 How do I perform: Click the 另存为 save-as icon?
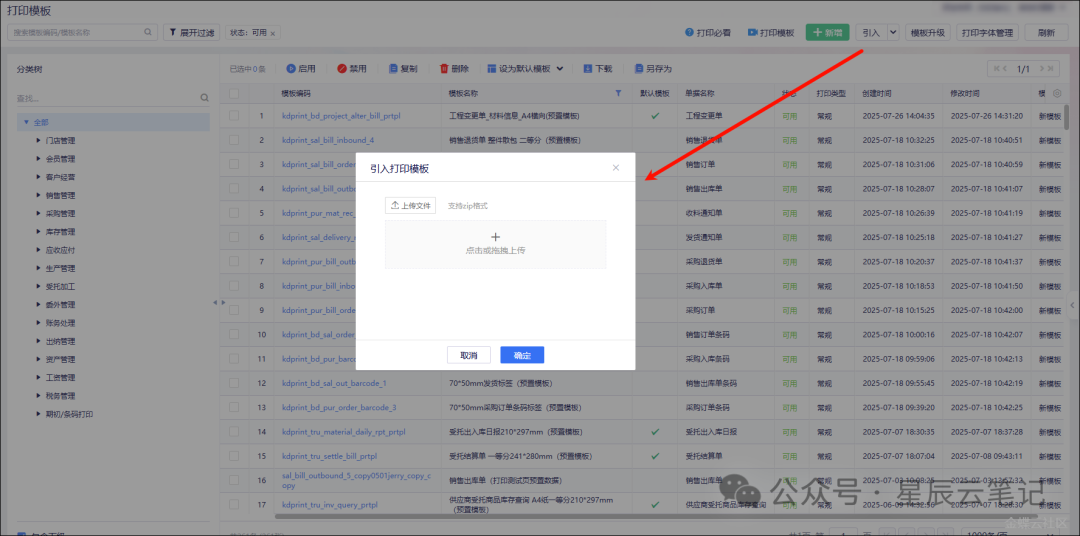click(638, 69)
